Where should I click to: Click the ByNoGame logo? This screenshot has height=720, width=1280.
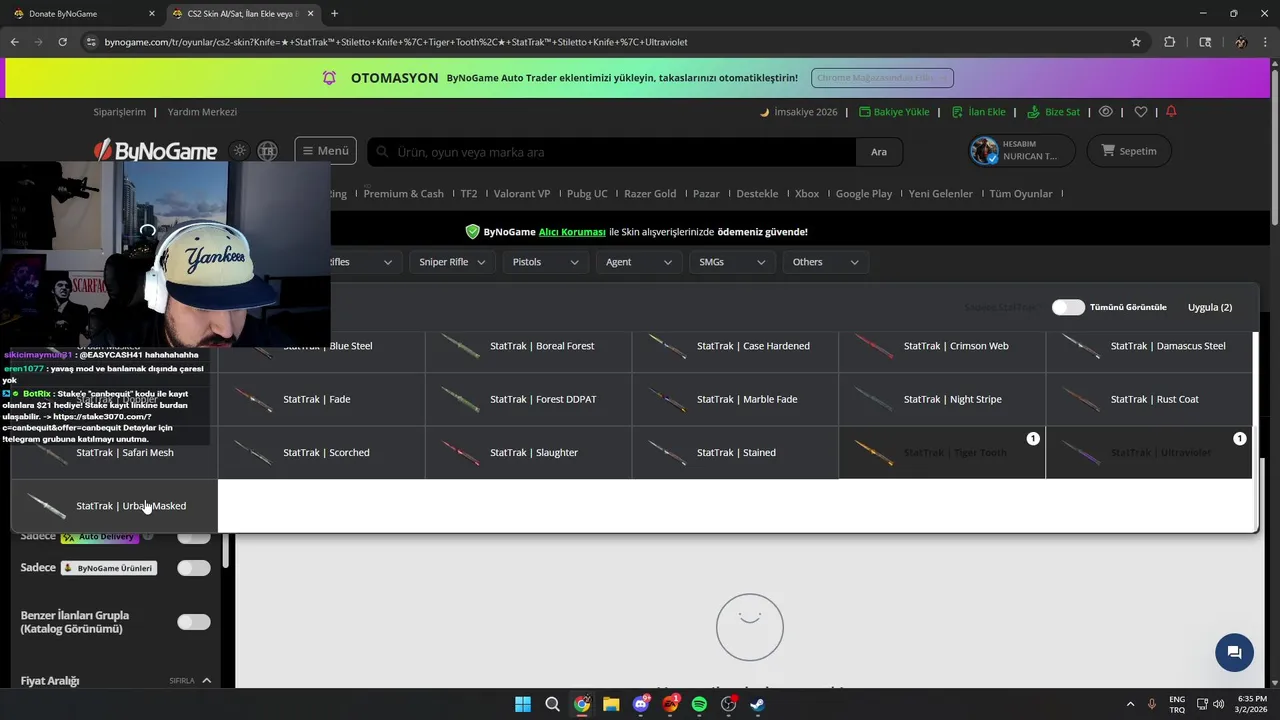click(155, 151)
